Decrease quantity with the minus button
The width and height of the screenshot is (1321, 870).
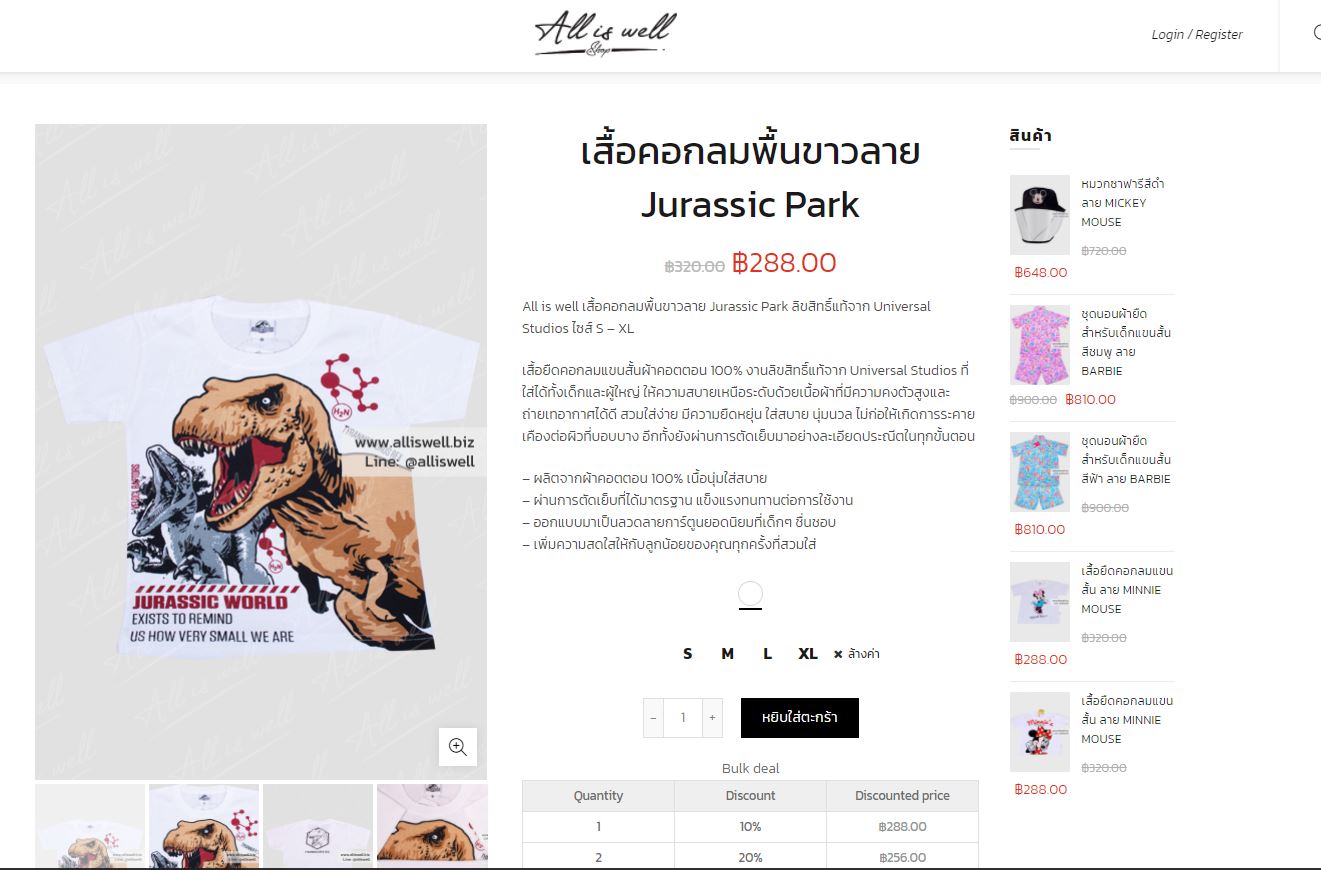(654, 718)
